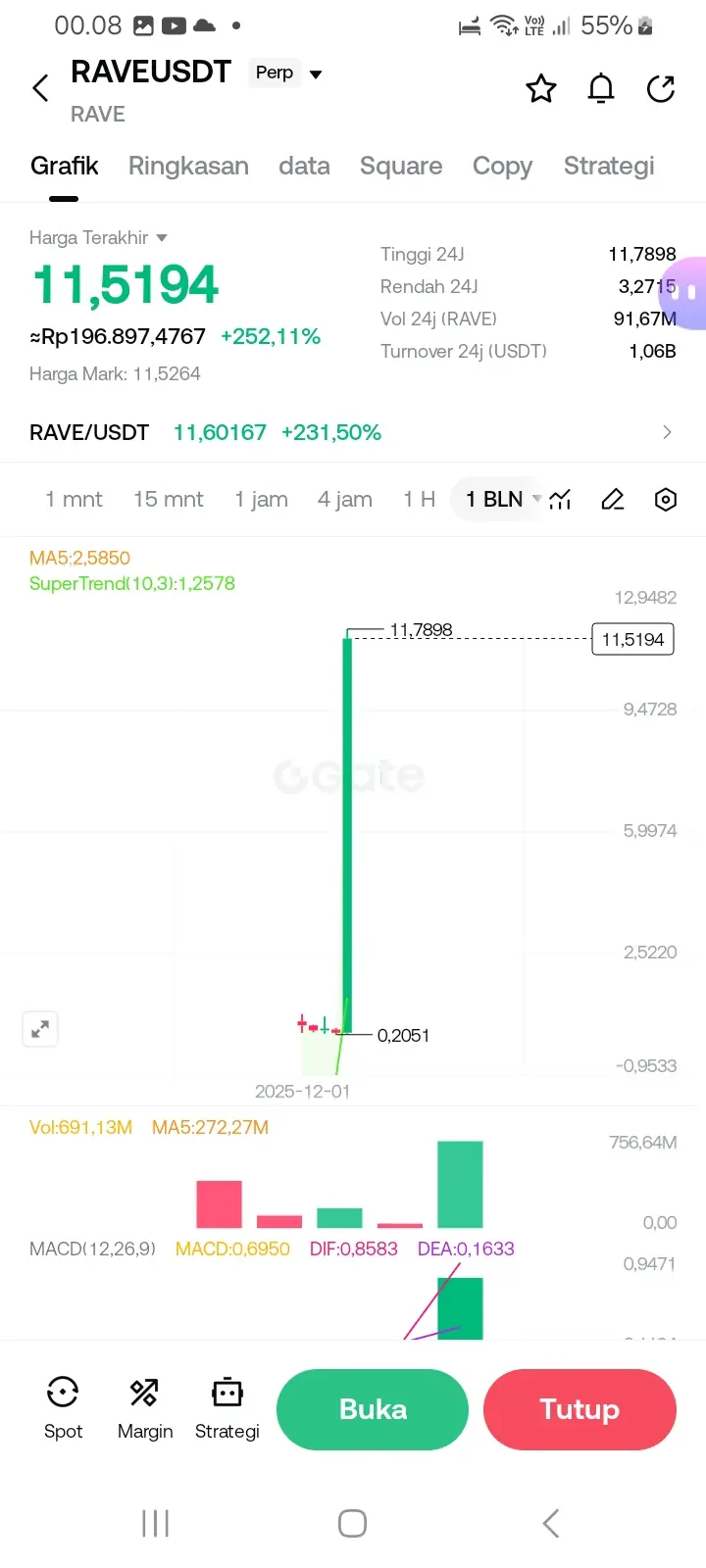
Task: Switch to the Copy tab
Action: click(502, 166)
